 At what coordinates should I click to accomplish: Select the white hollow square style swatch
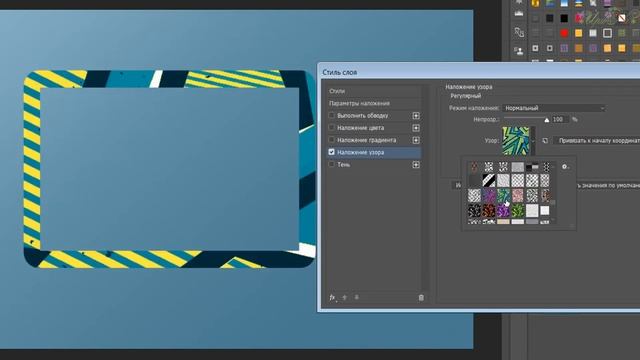(x=607, y=33)
